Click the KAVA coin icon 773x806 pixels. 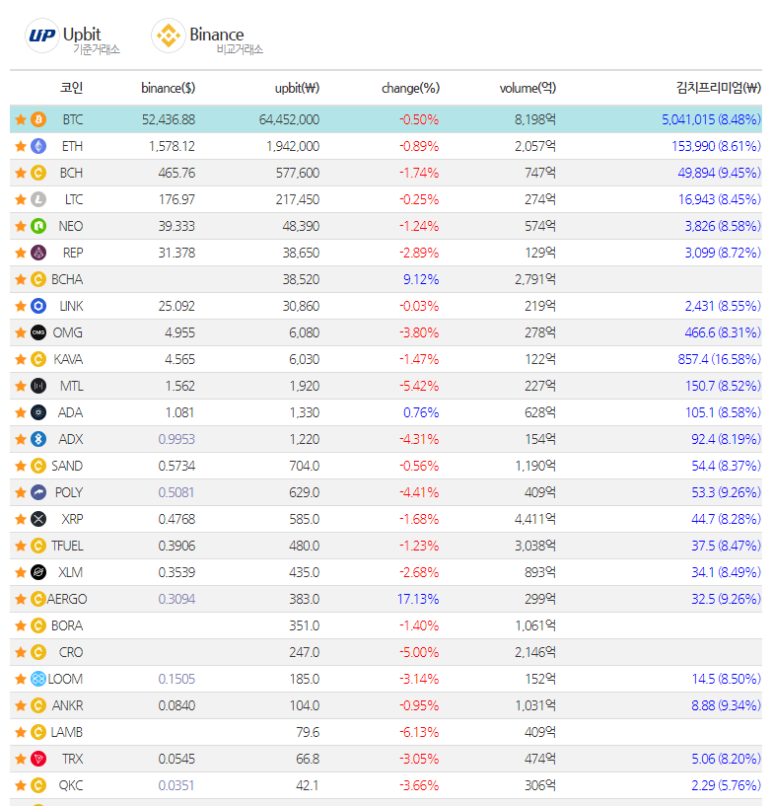click(39, 359)
